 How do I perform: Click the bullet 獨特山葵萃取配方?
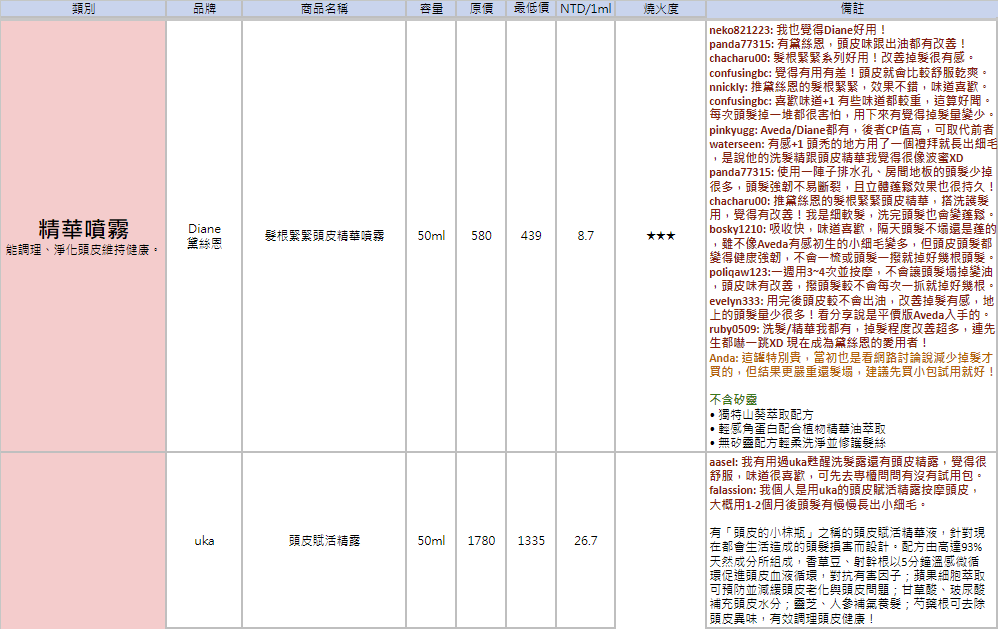pos(761,414)
